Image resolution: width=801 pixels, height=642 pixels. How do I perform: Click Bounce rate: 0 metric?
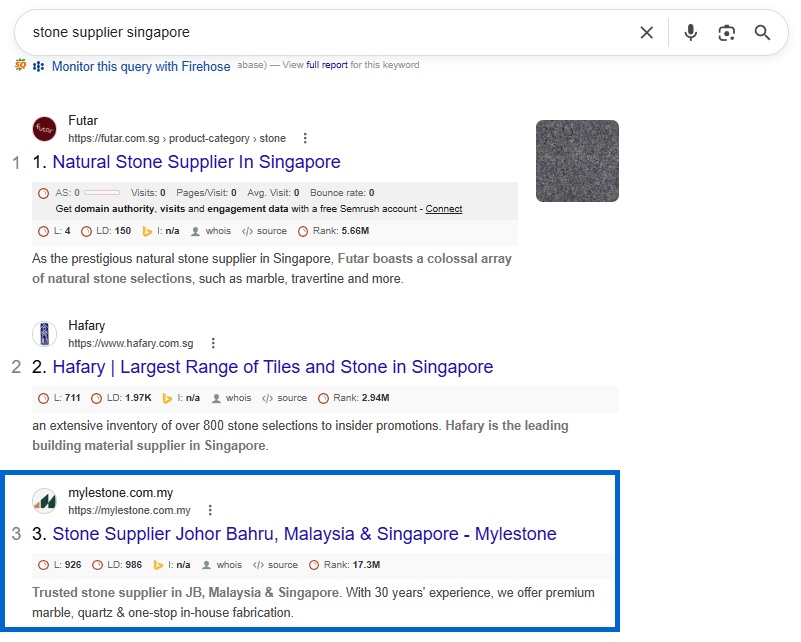(x=342, y=193)
